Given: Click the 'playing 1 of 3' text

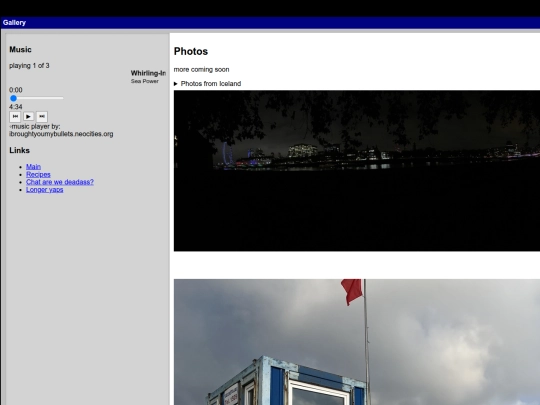Looking at the screenshot, I should (29, 65).
